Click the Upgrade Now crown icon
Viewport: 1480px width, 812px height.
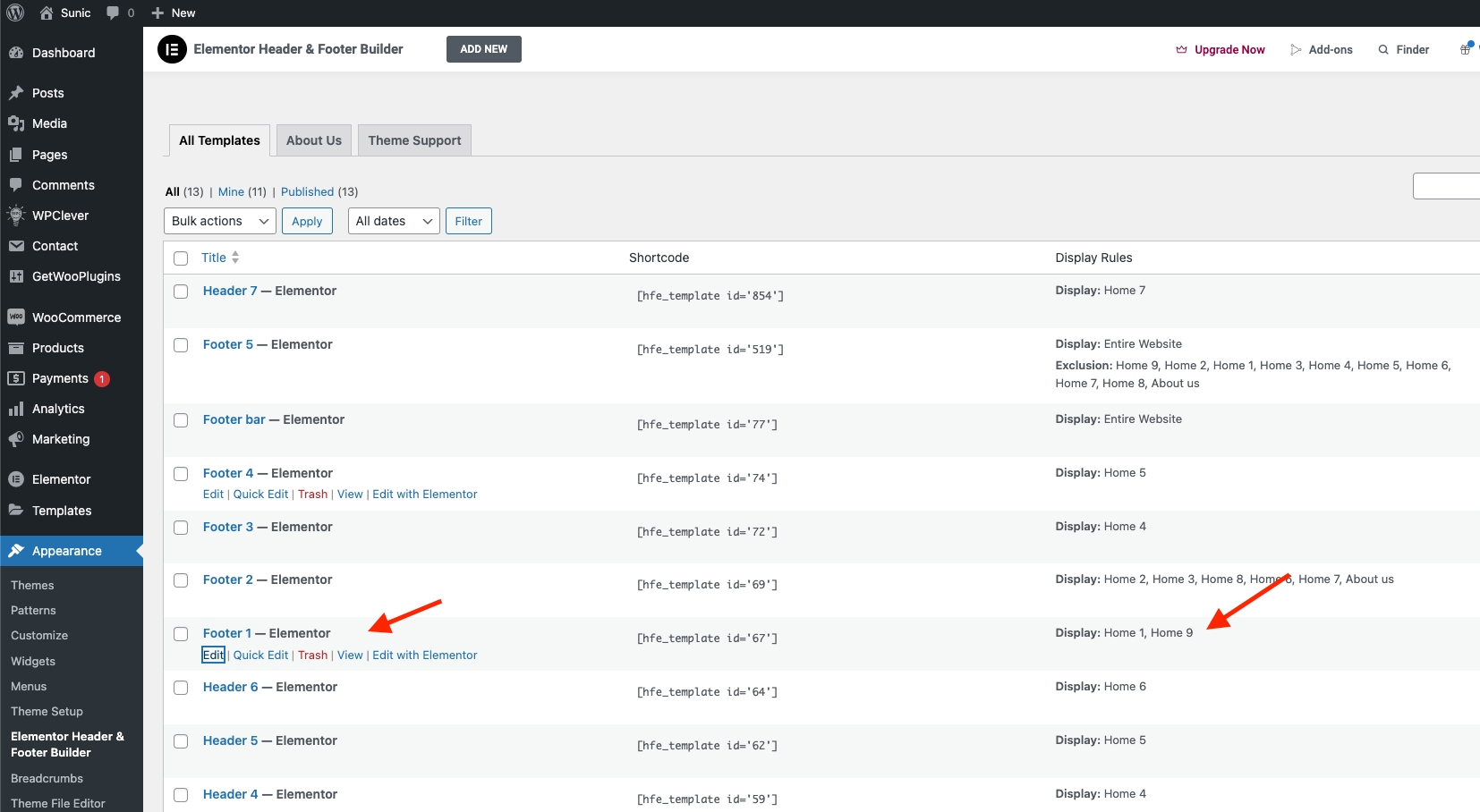click(x=1181, y=50)
